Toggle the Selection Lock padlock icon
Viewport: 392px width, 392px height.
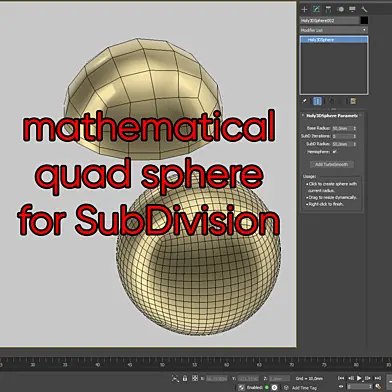pos(185,378)
